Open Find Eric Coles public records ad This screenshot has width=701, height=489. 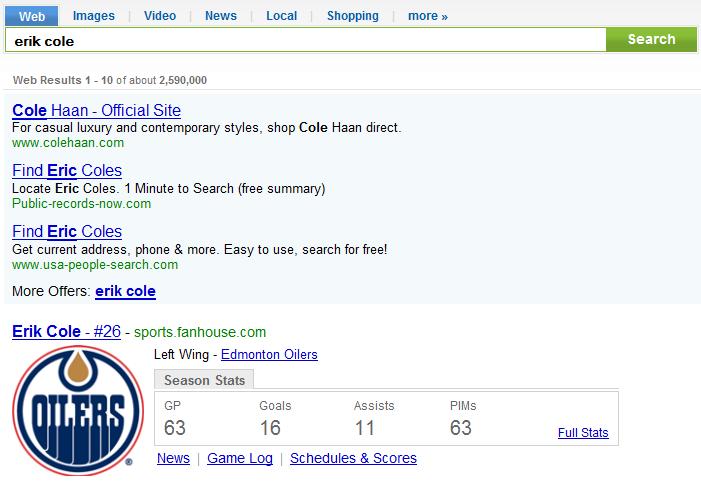[67, 171]
